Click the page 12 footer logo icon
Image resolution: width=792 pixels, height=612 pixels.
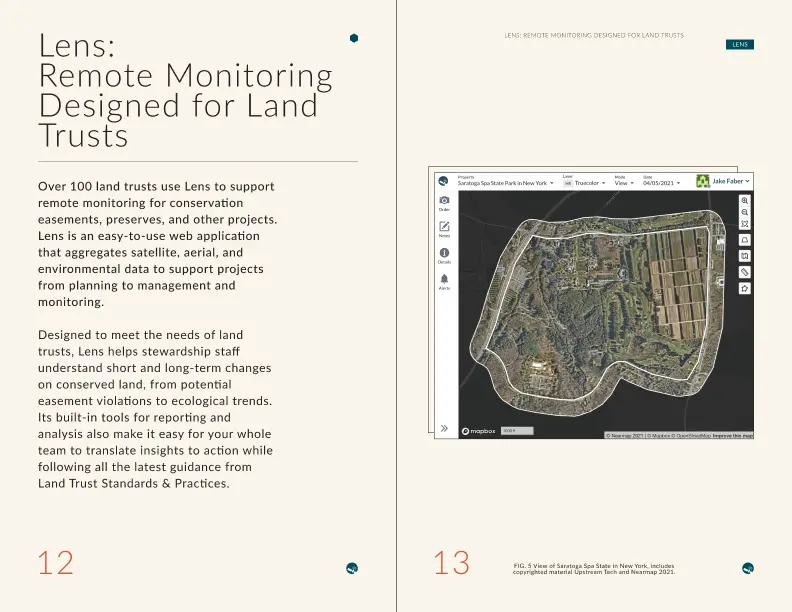tap(352, 568)
